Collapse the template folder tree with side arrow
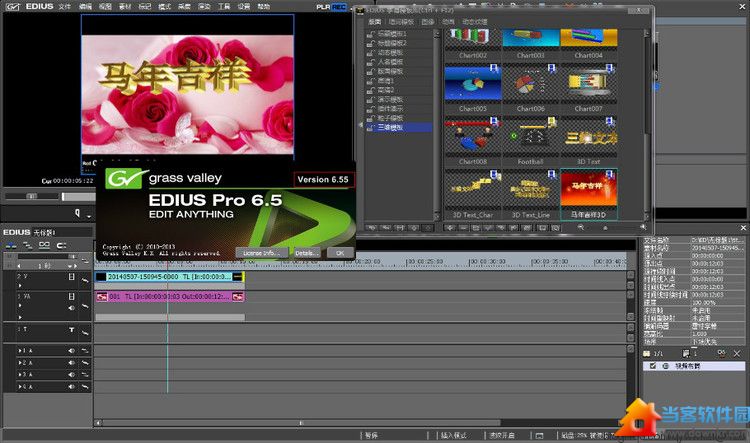 (361, 124)
